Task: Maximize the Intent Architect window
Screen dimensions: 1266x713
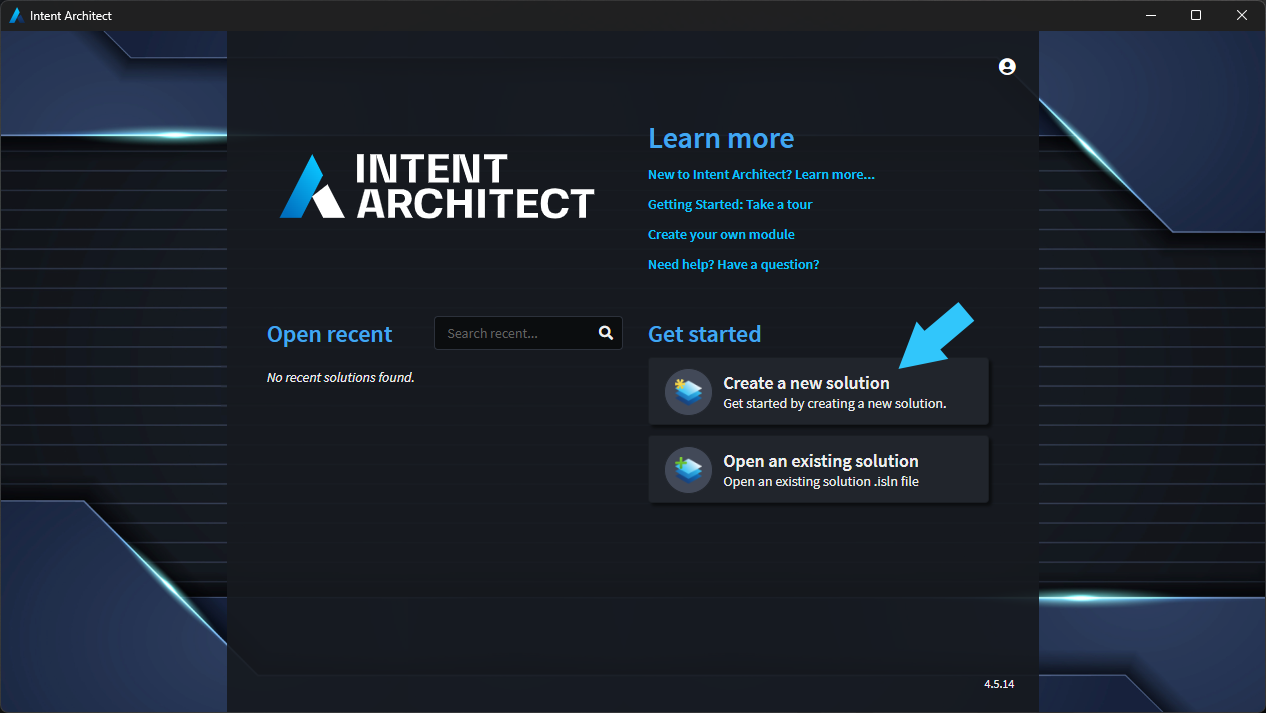Action: pos(1196,15)
